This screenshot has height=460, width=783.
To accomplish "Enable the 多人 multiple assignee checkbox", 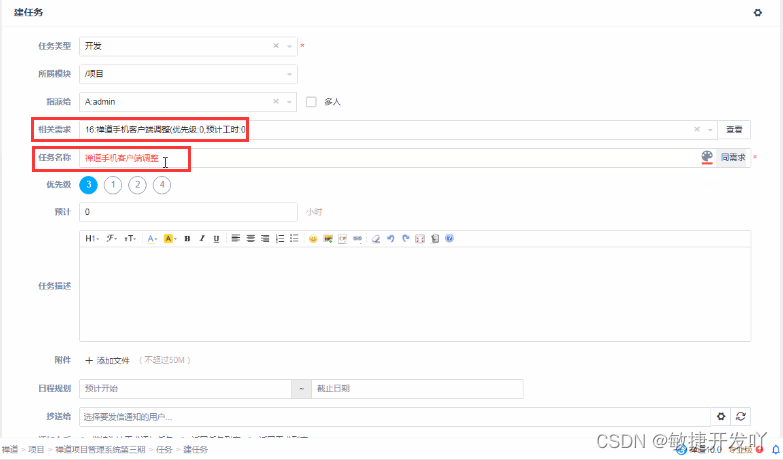I will pos(311,102).
